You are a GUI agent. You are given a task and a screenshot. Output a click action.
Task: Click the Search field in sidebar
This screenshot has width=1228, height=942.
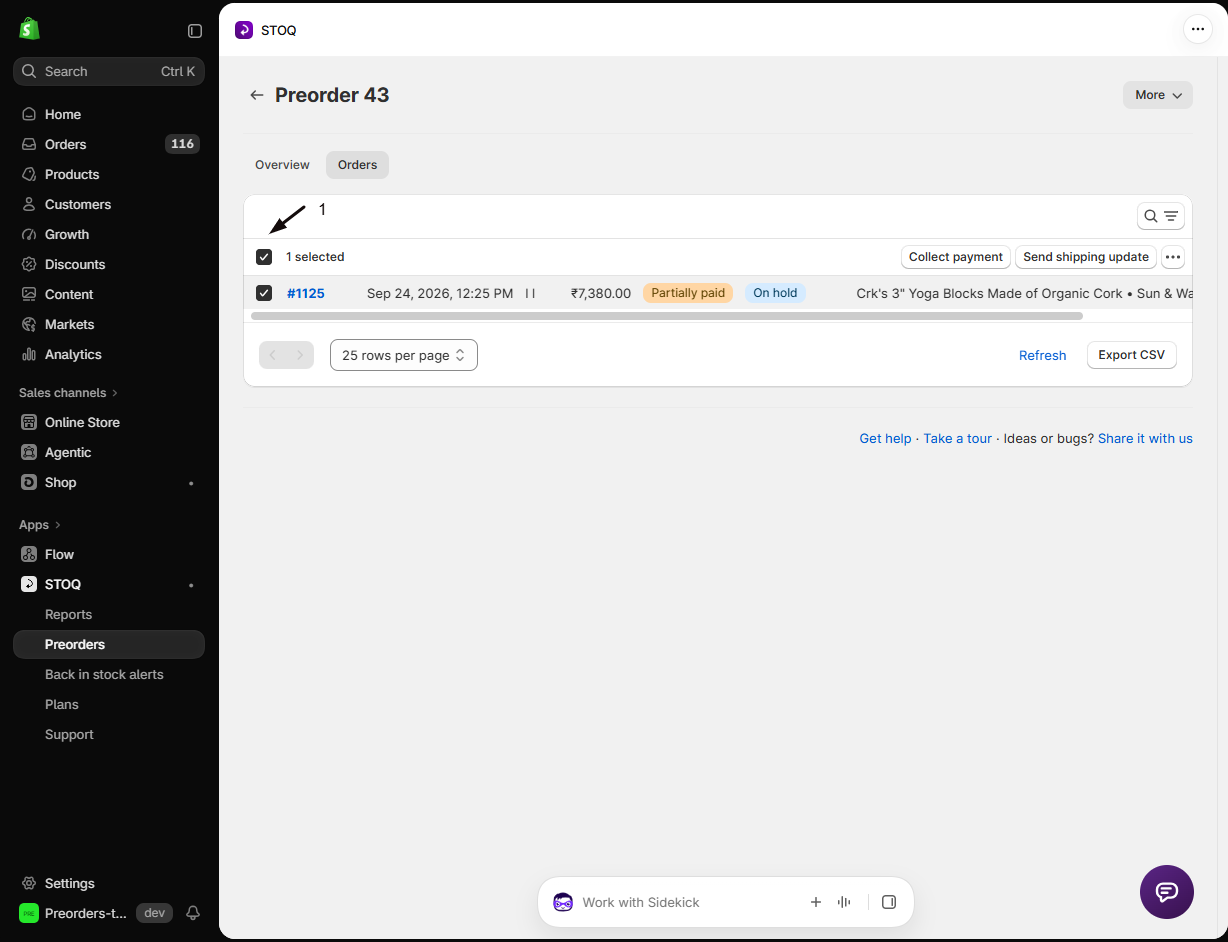[x=109, y=71]
